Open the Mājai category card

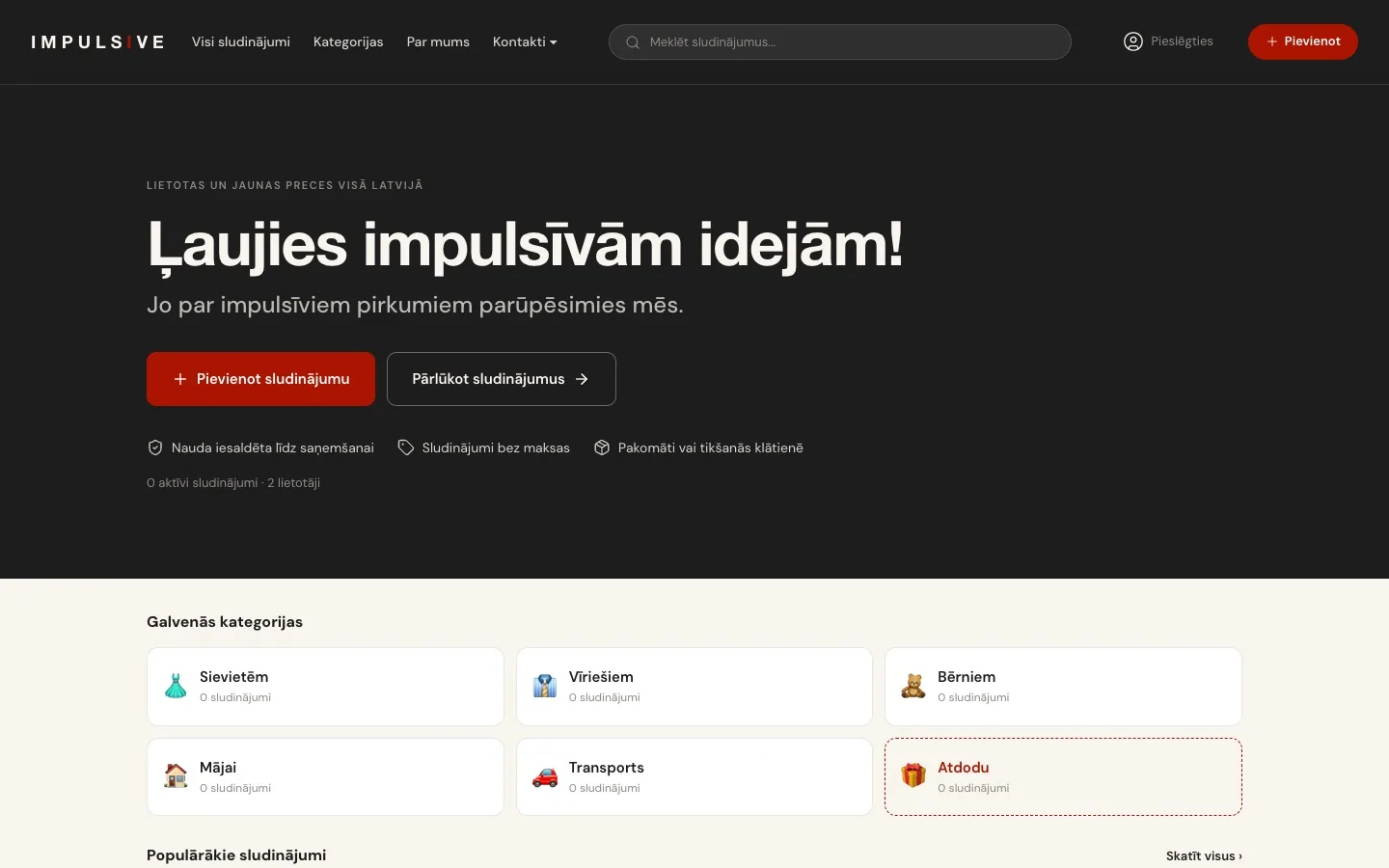click(x=325, y=777)
